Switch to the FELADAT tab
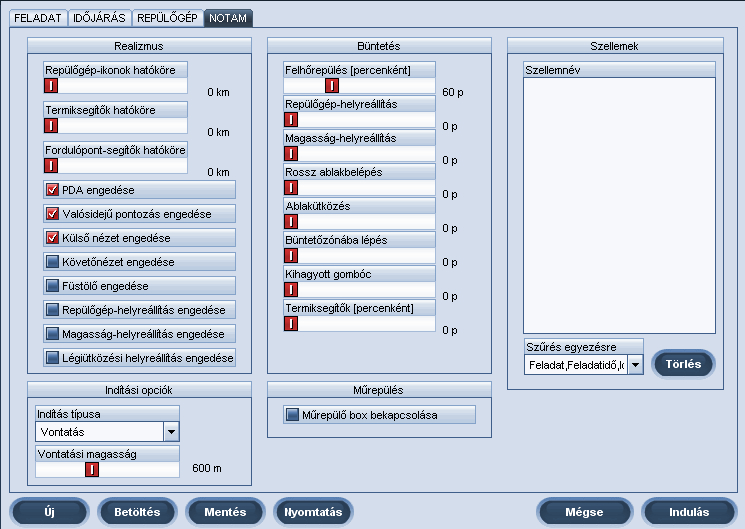The width and height of the screenshot is (745, 529). point(38,18)
